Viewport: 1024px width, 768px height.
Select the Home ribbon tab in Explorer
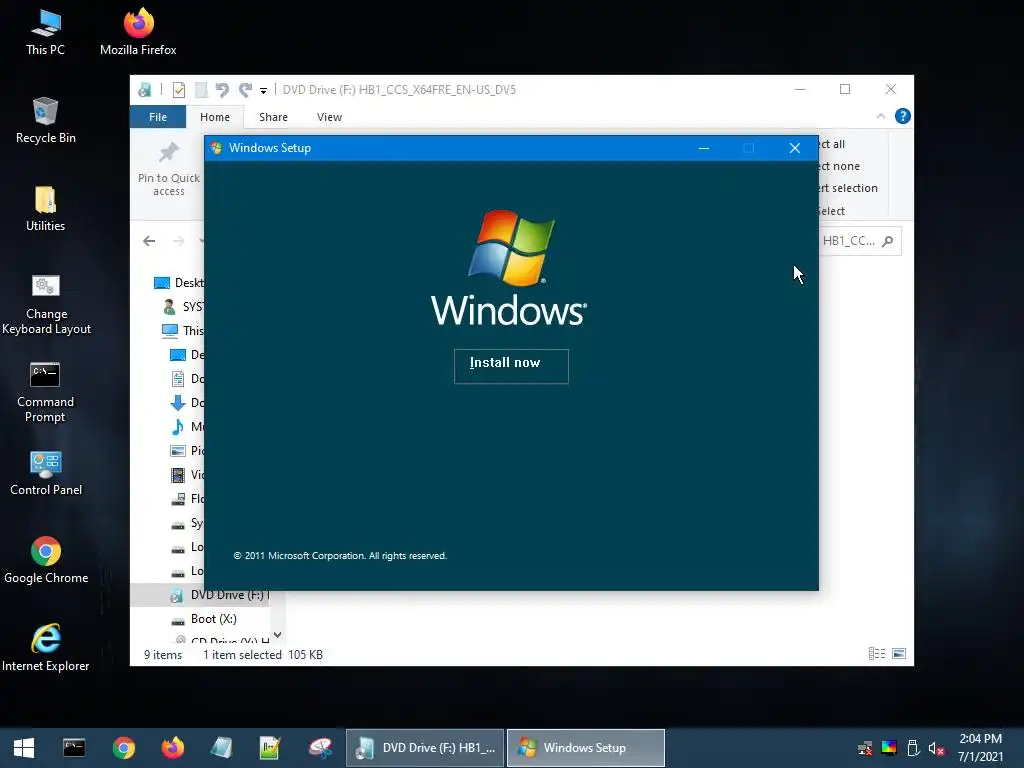coord(215,117)
